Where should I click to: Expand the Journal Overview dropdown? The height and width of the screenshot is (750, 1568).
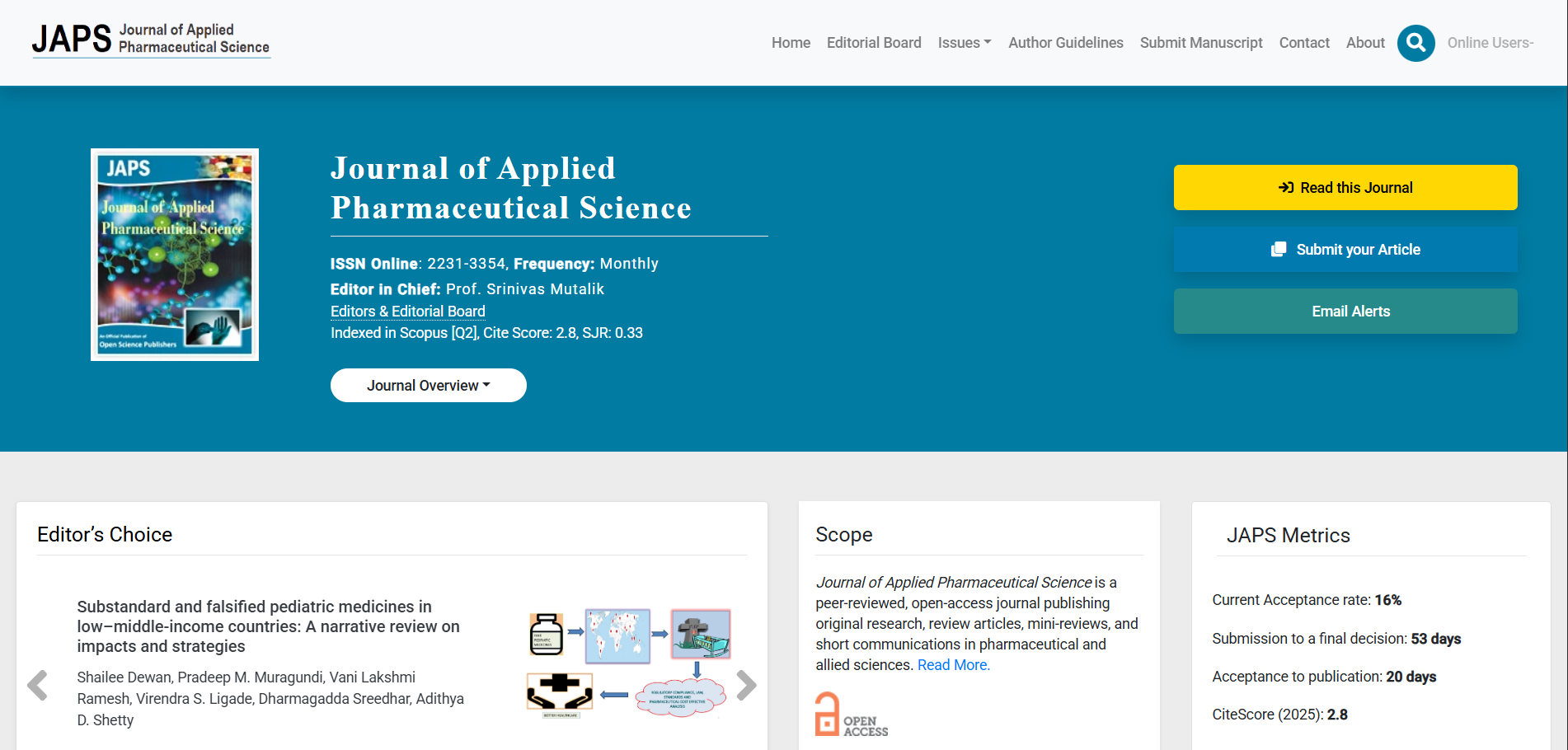pos(429,386)
